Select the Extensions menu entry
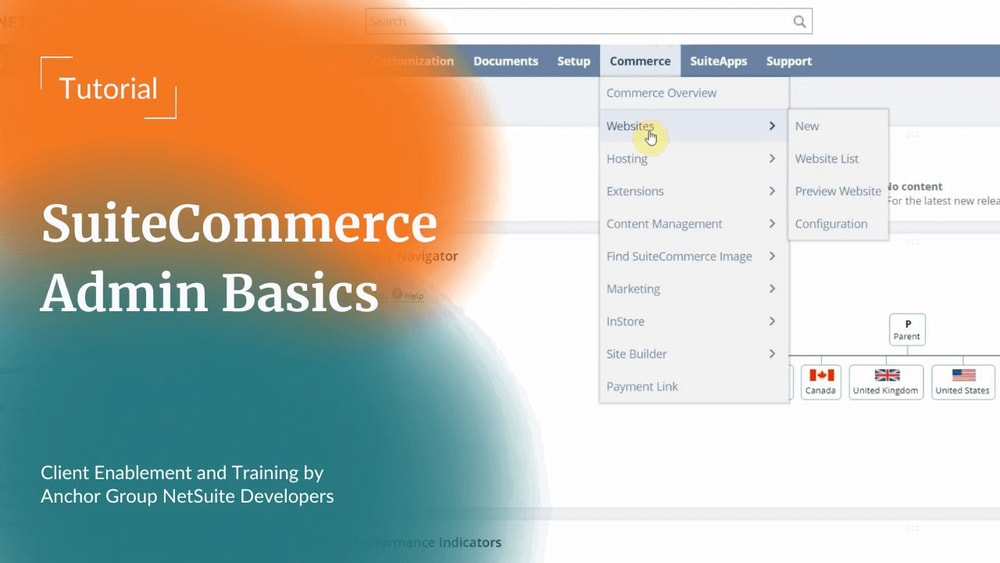Image resolution: width=1000 pixels, height=563 pixels. (x=694, y=191)
